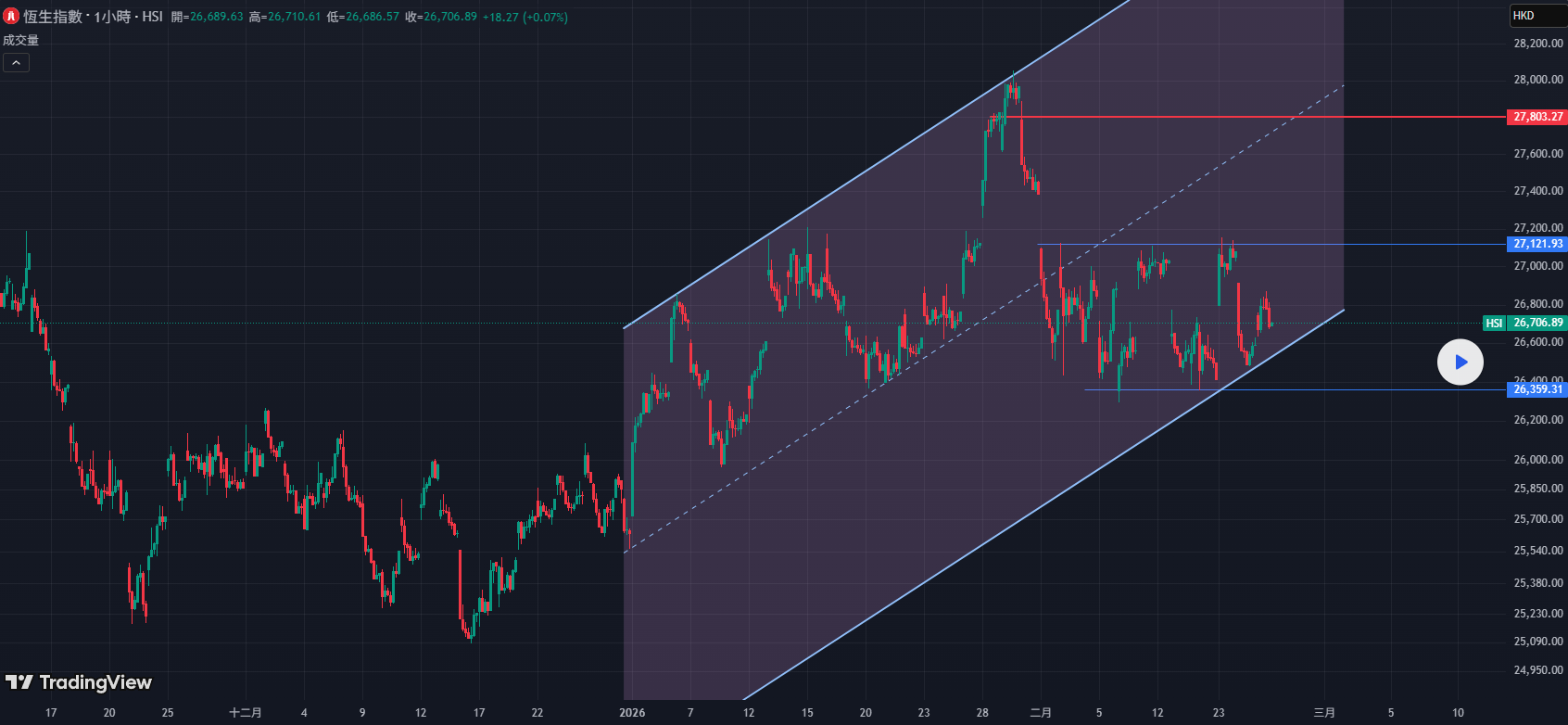Viewport: 1568px width, 725px height.
Task: Click the 三月 label on time axis
Action: pyautogui.click(x=1324, y=713)
